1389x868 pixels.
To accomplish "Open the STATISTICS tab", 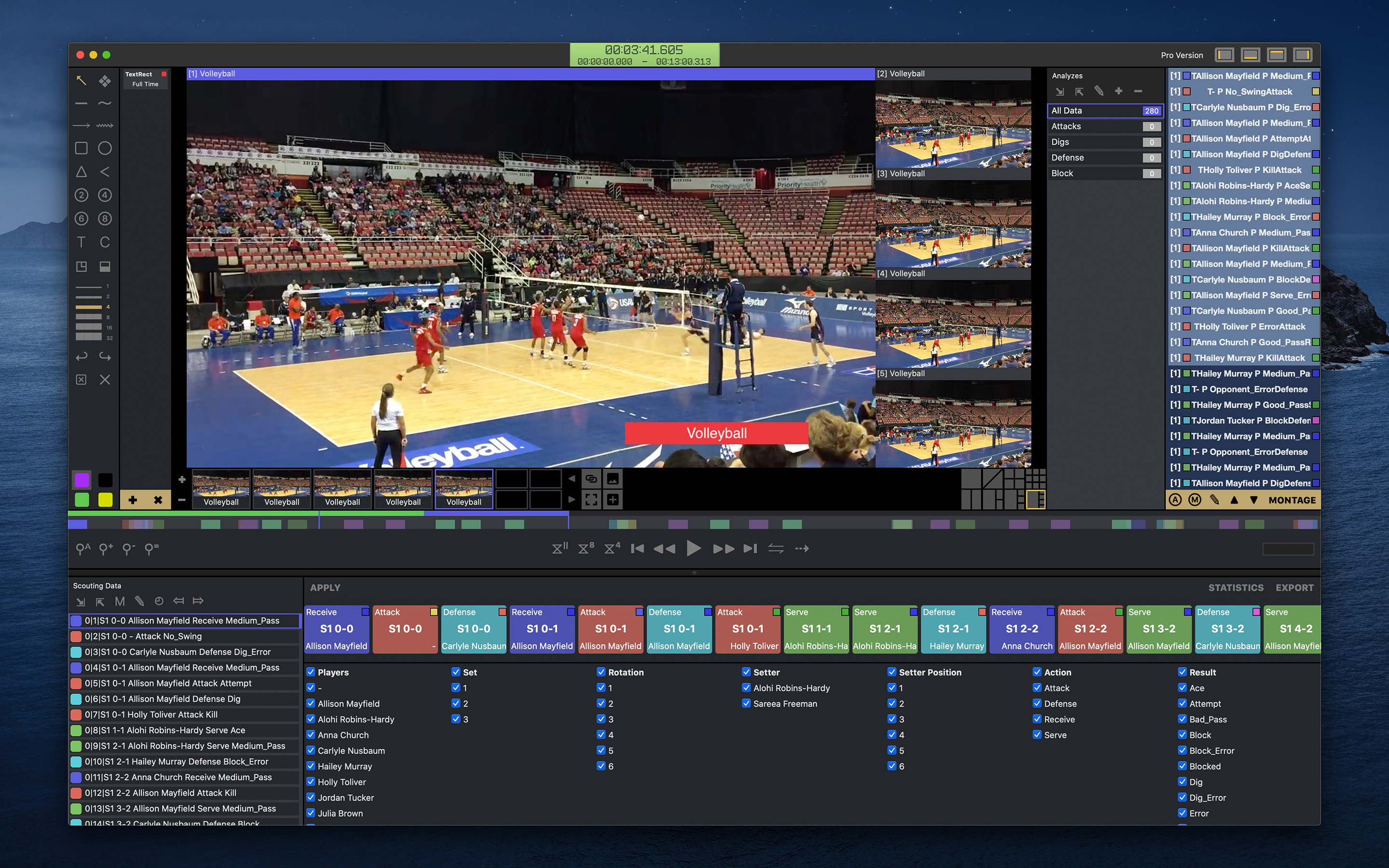I will (x=1235, y=588).
